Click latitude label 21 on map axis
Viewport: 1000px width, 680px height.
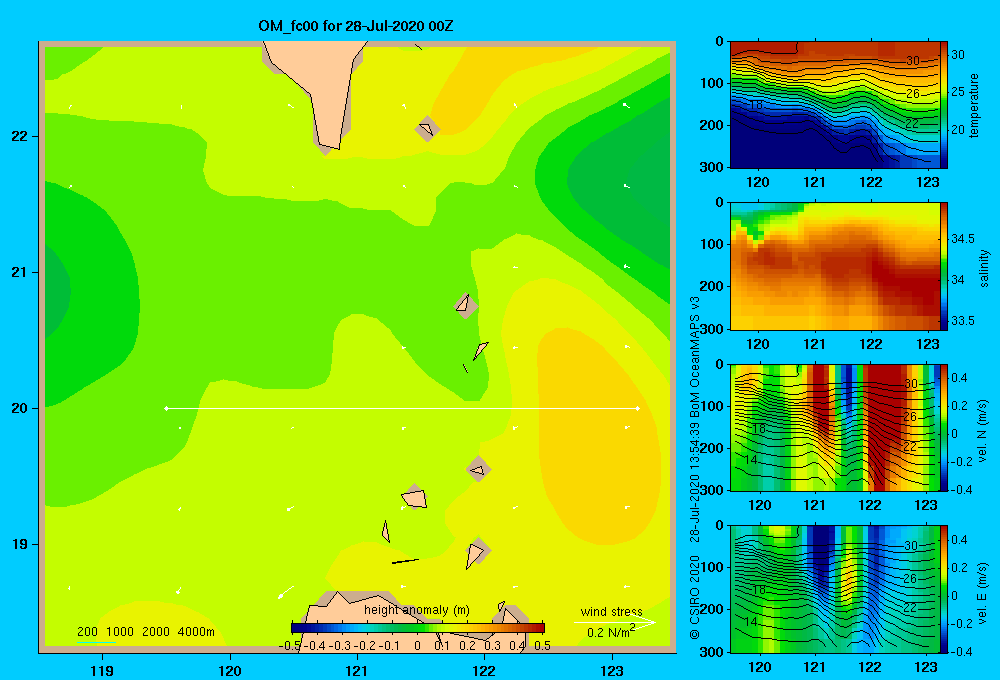click(19, 272)
